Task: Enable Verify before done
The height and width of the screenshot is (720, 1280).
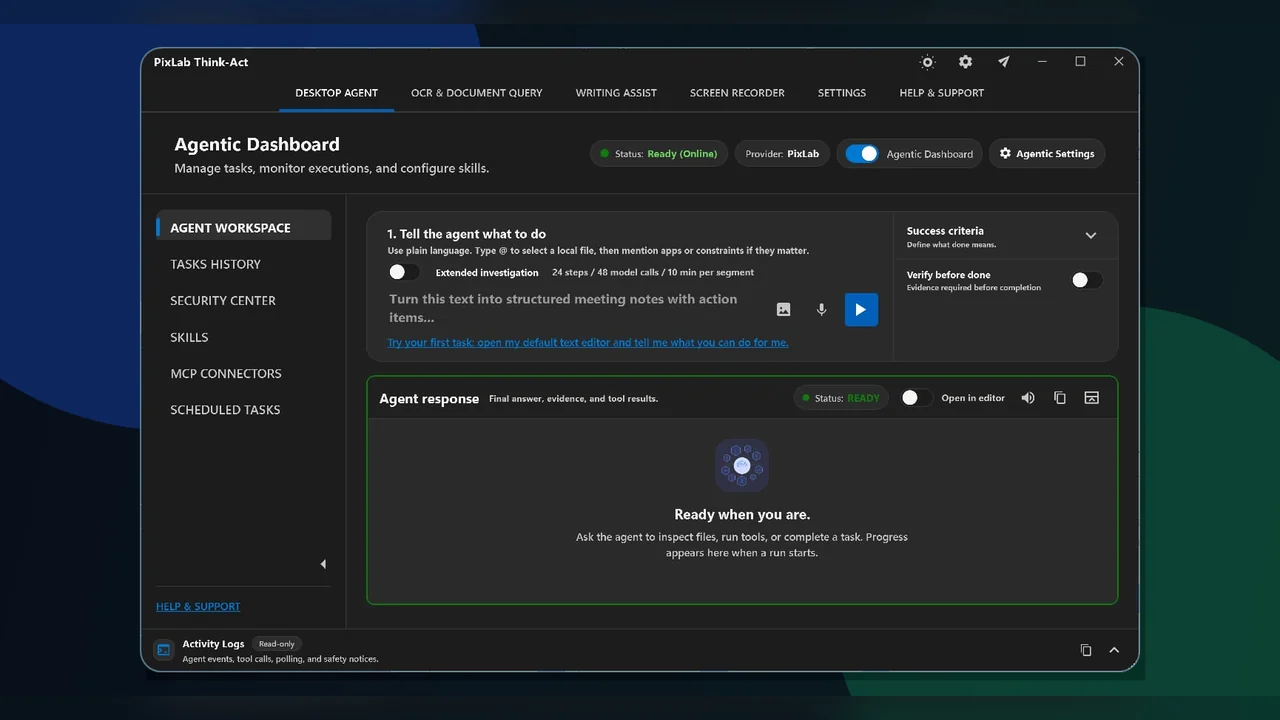Action: pyautogui.click(x=1086, y=280)
